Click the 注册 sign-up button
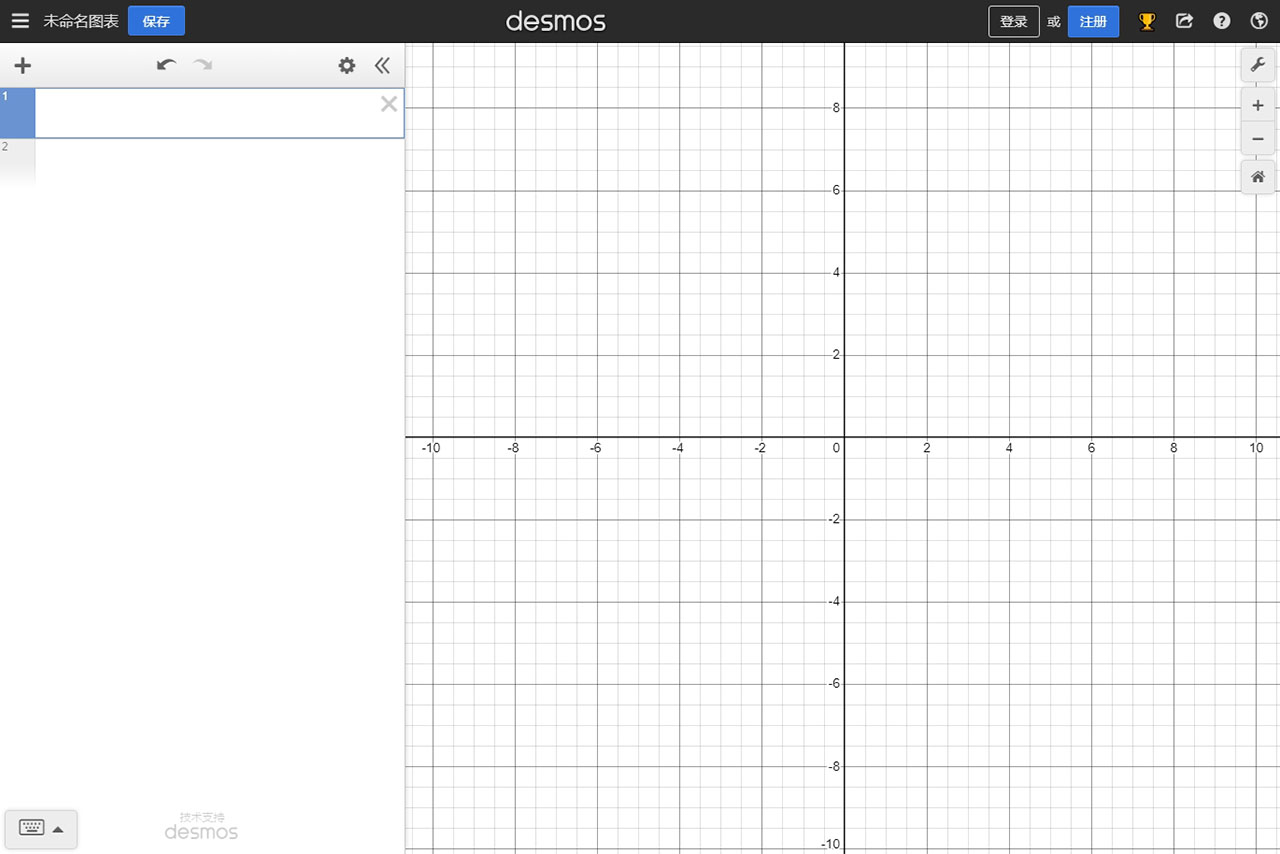This screenshot has width=1280, height=854. (x=1093, y=21)
